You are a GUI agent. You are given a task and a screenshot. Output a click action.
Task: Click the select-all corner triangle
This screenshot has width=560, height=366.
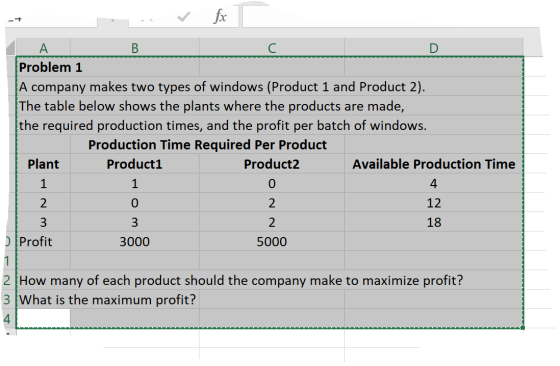click(x=11, y=47)
